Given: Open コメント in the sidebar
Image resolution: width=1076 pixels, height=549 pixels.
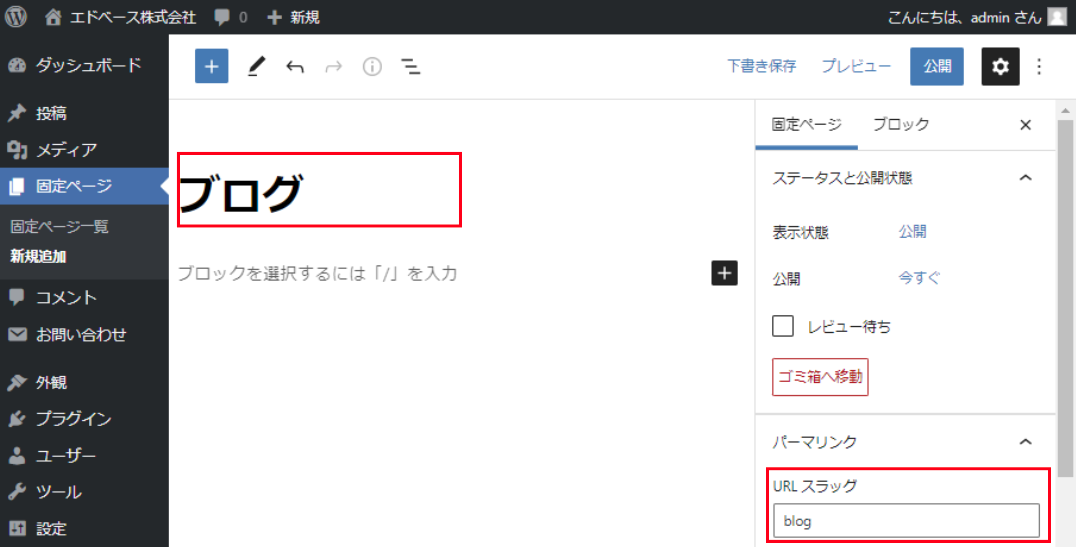Looking at the screenshot, I should pos(84,298).
